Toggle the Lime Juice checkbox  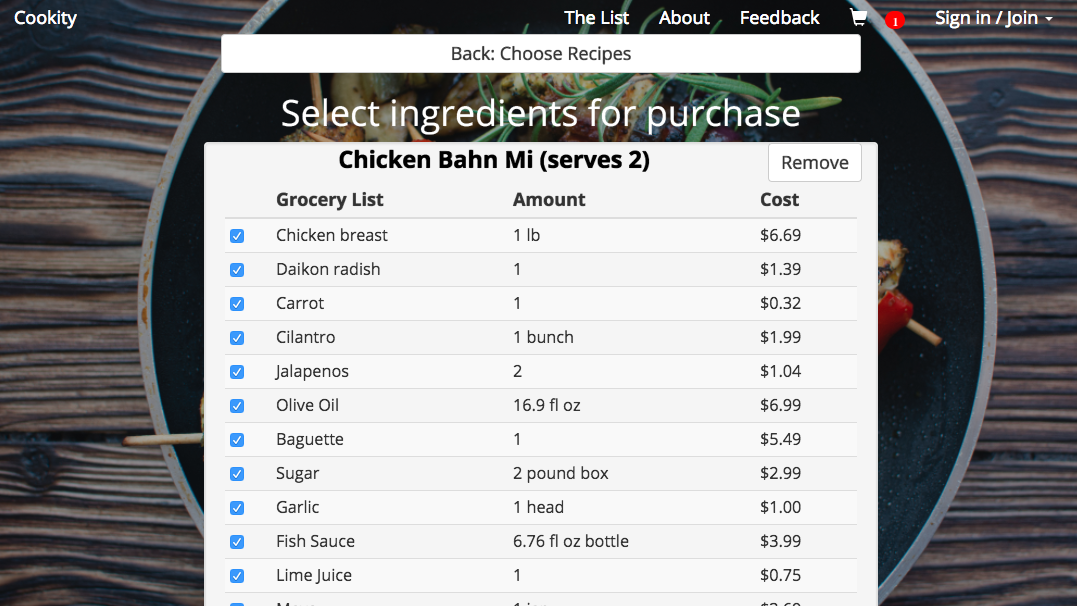[237, 576]
